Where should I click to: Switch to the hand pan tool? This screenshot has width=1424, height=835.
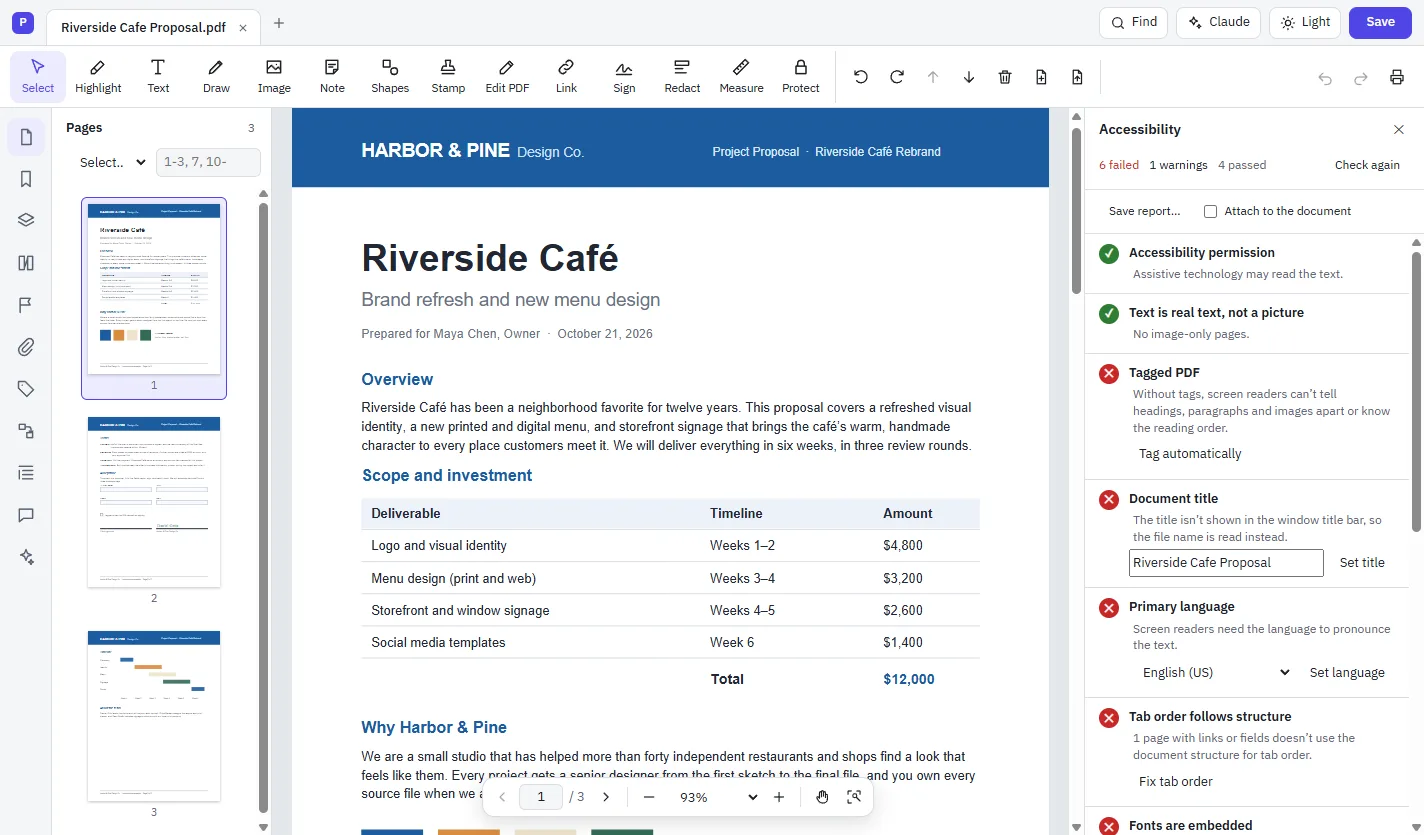click(x=822, y=797)
